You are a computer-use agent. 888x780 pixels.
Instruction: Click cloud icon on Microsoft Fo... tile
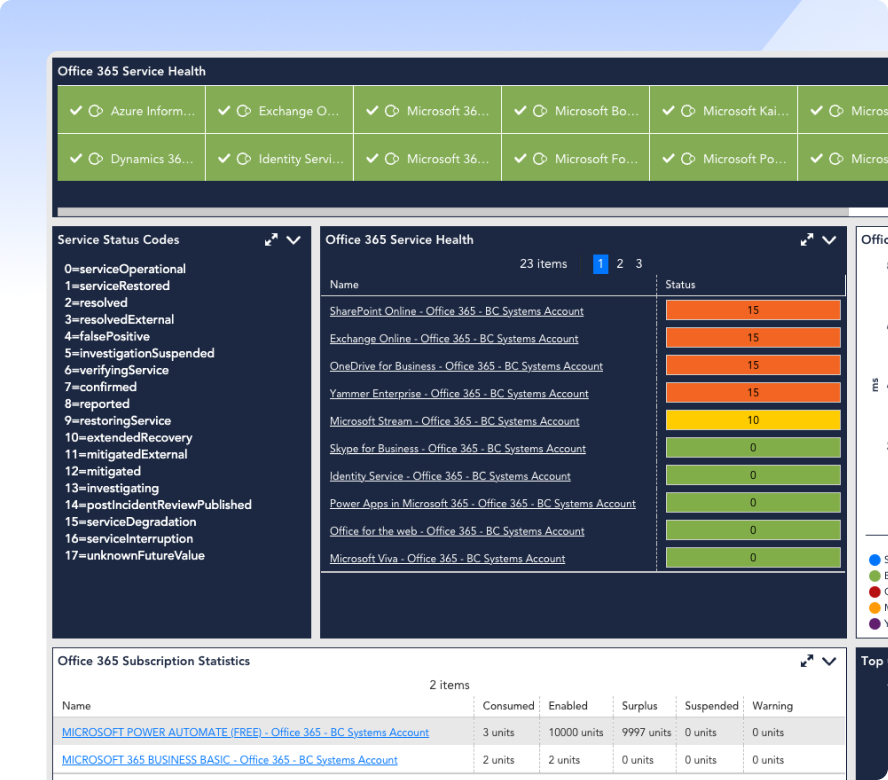(x=540, y=159)
